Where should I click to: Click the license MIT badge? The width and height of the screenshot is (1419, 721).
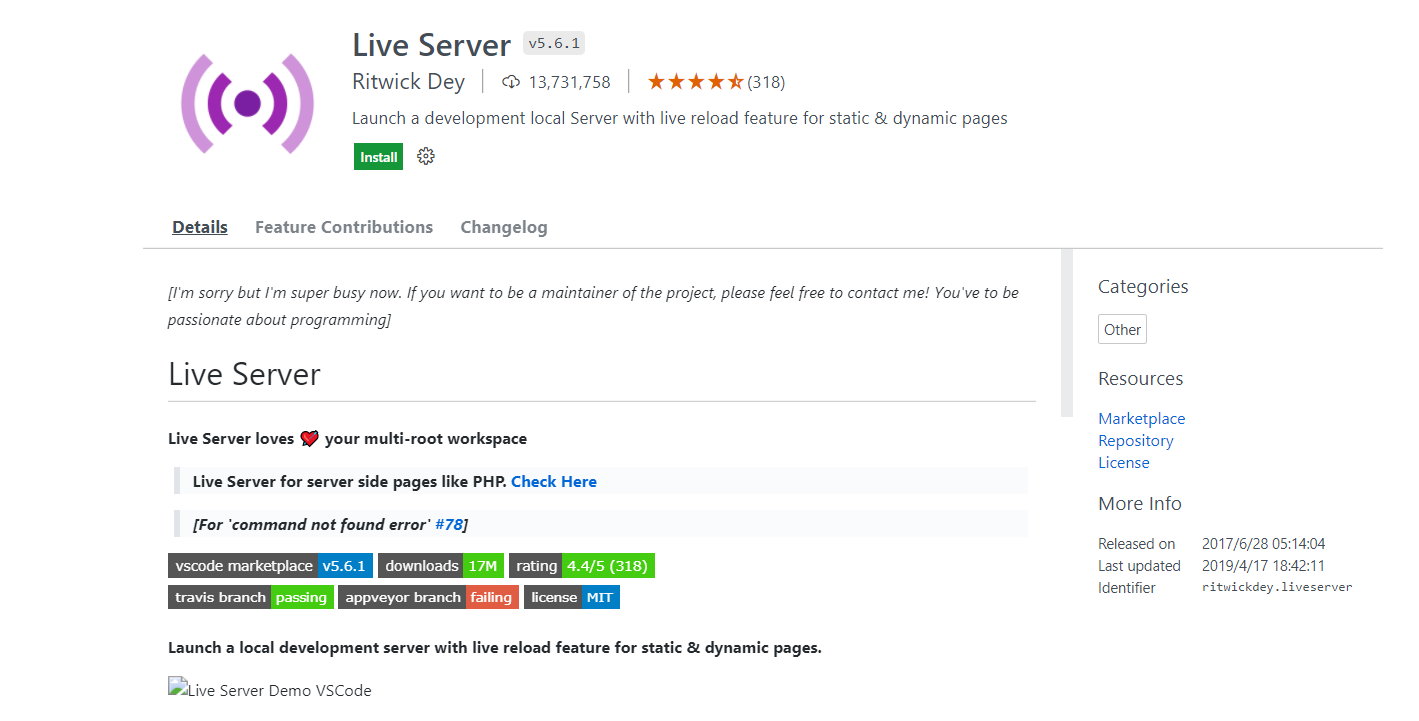(x=572, y=597)
